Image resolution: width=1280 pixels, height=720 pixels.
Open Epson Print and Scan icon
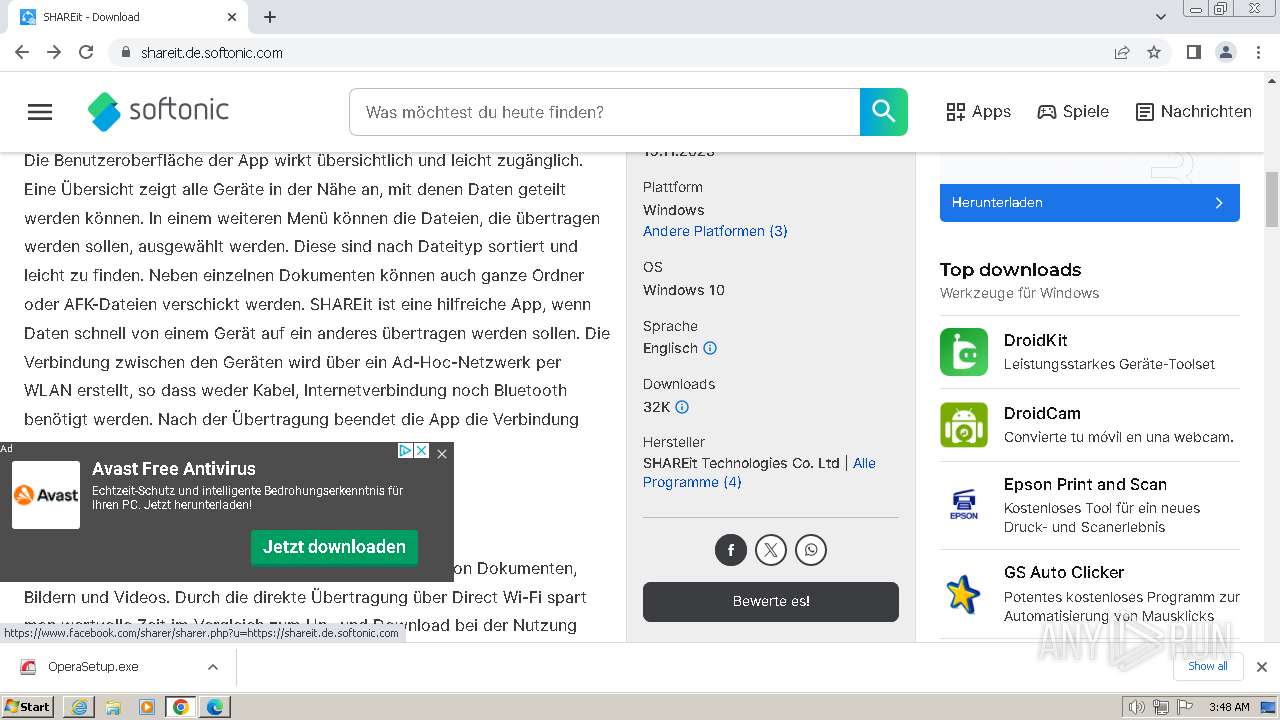tap(964, 502)
